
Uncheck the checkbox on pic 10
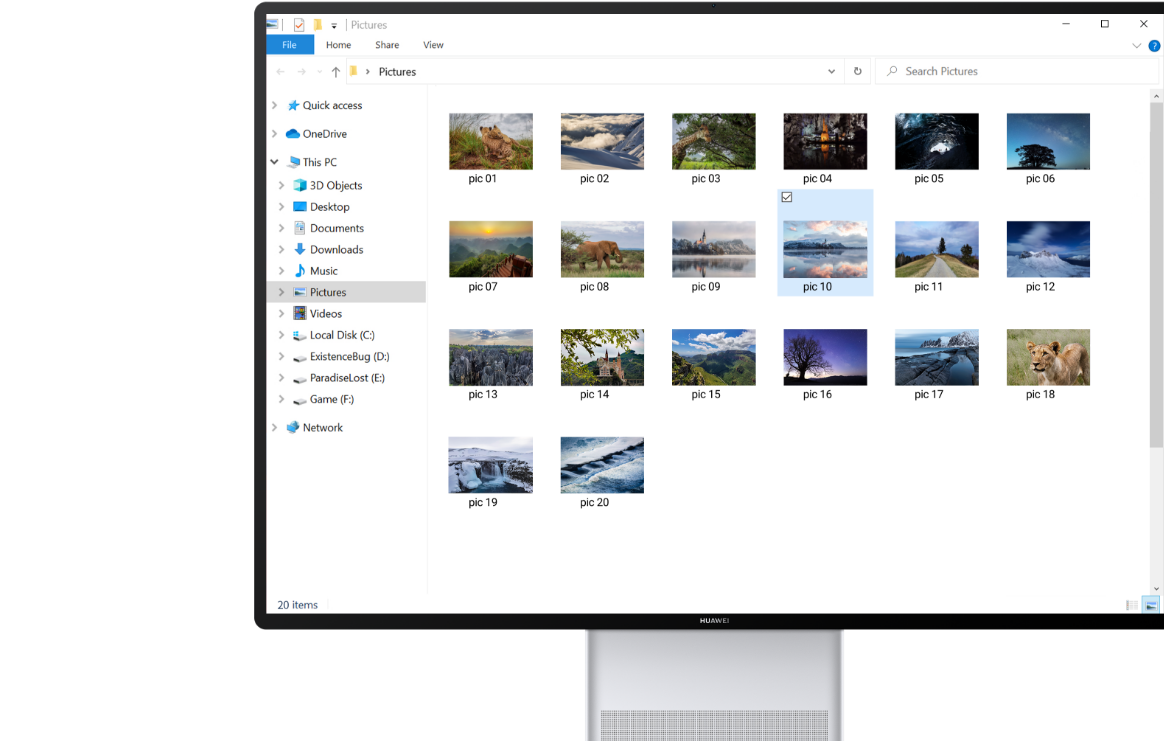(x=787, y=198)
